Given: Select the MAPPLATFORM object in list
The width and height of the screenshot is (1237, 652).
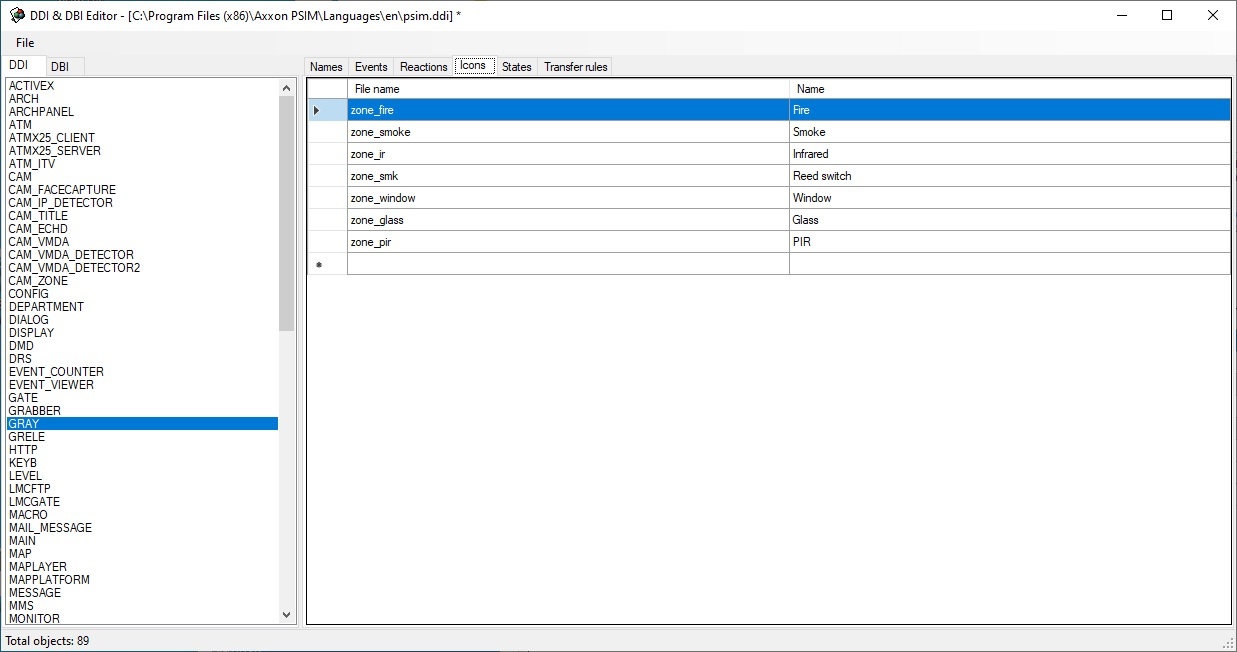Looking at the screenshot, I should (x=49, y=580).
